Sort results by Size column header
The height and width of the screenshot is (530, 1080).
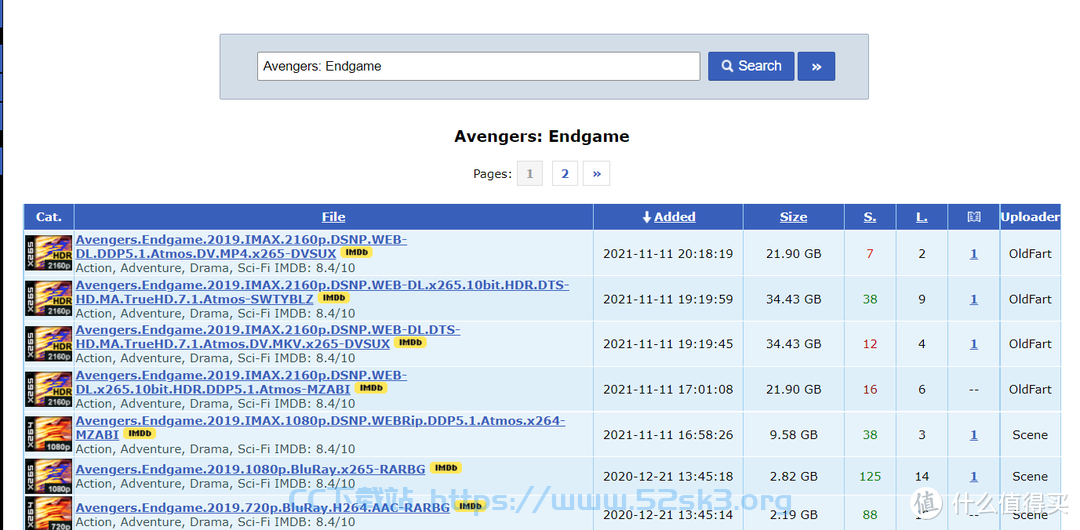click(x=793, y=217)
